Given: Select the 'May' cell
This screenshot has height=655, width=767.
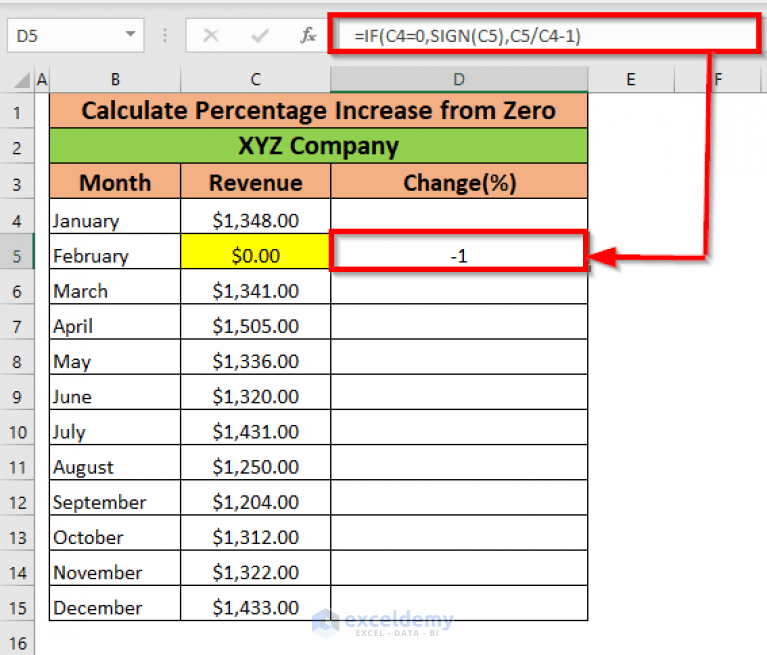Looking at the screenshot, I should point(115,358).
